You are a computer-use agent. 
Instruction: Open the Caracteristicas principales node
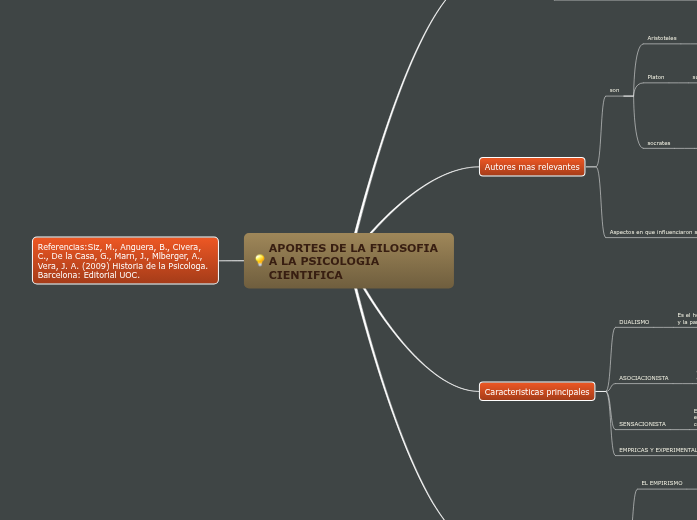pos(537,392)
